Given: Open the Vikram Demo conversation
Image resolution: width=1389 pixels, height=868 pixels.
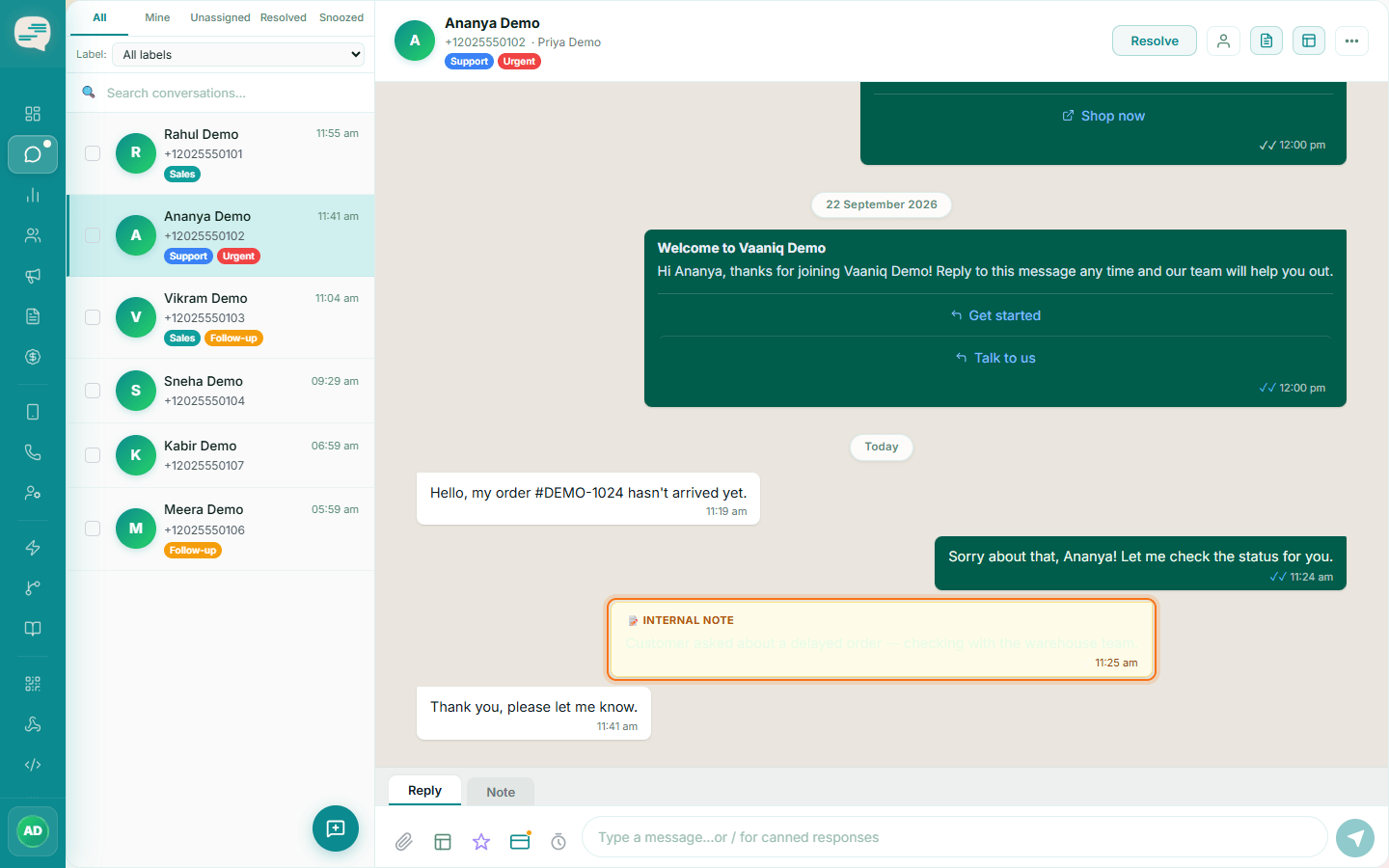Looking at the screenshot, I should (x=221, y=317).
